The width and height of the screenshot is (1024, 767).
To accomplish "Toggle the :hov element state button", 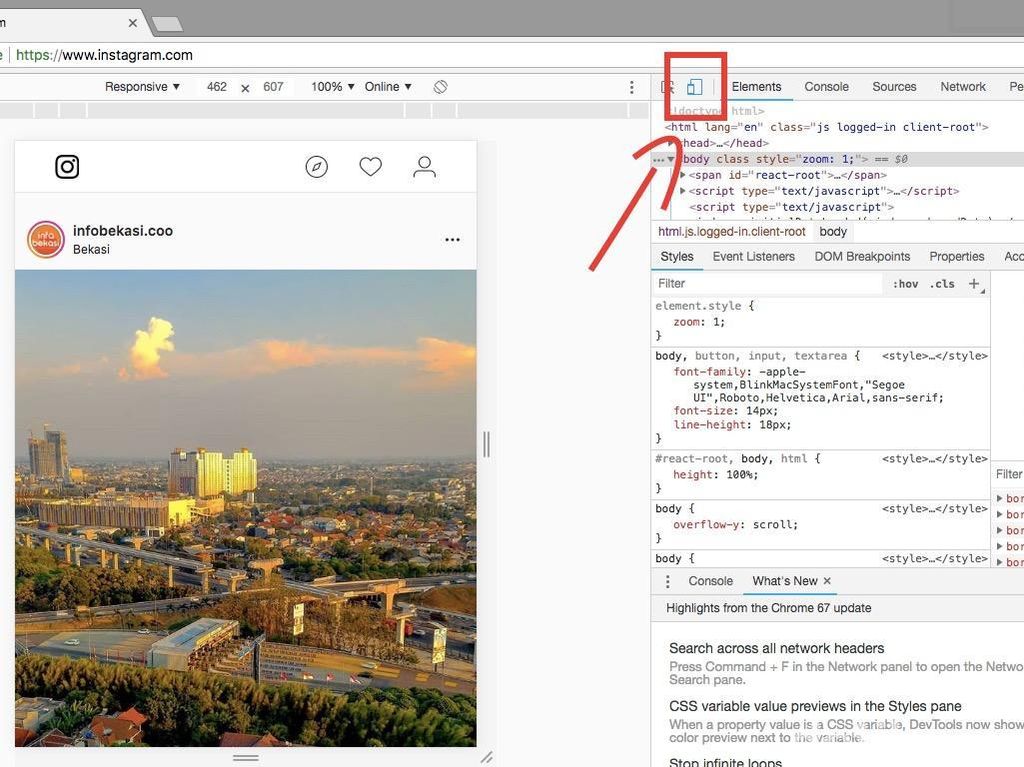I will click(x=905, y=284).
